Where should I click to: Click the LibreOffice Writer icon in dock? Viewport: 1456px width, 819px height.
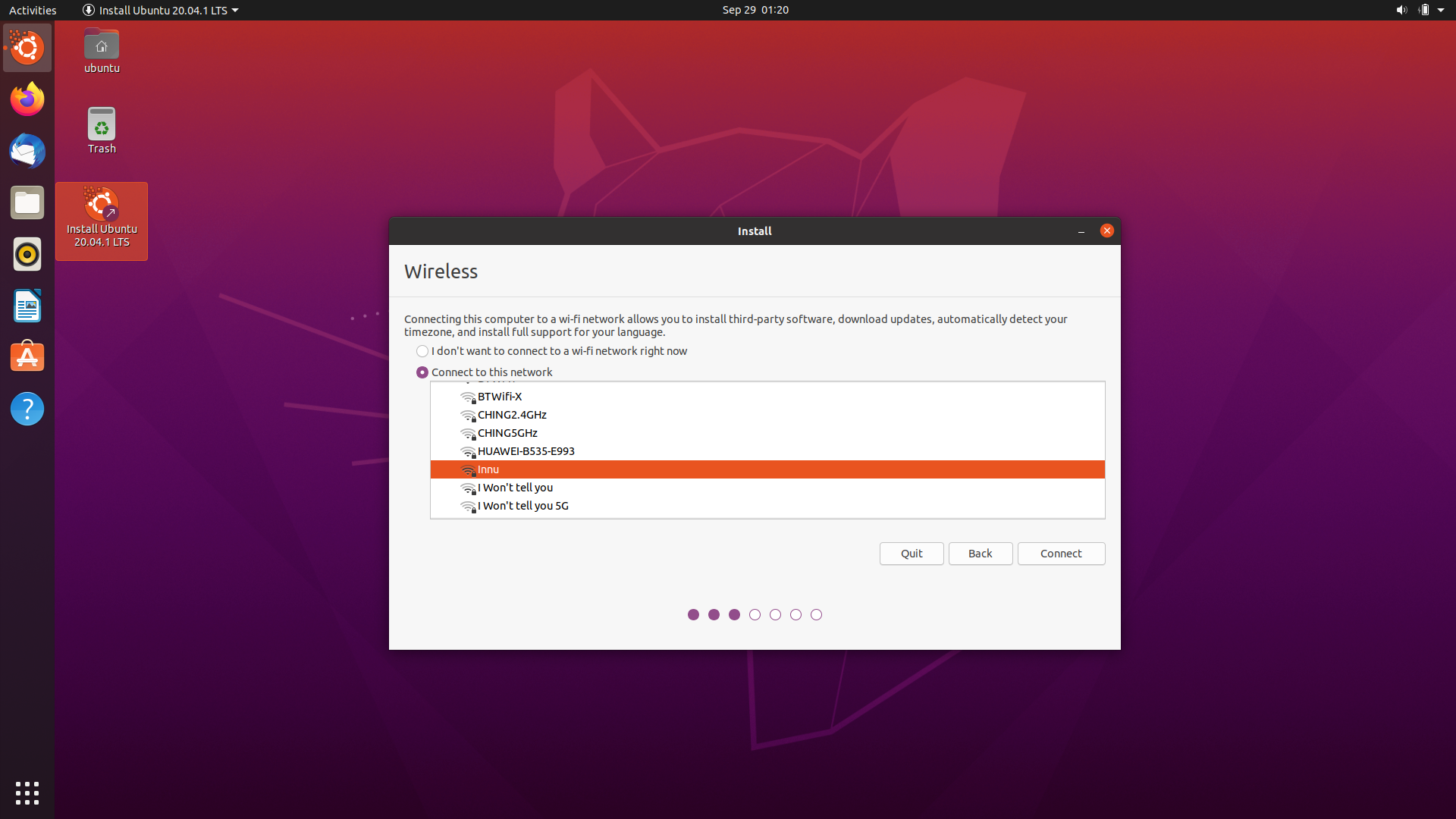point(27,306)
